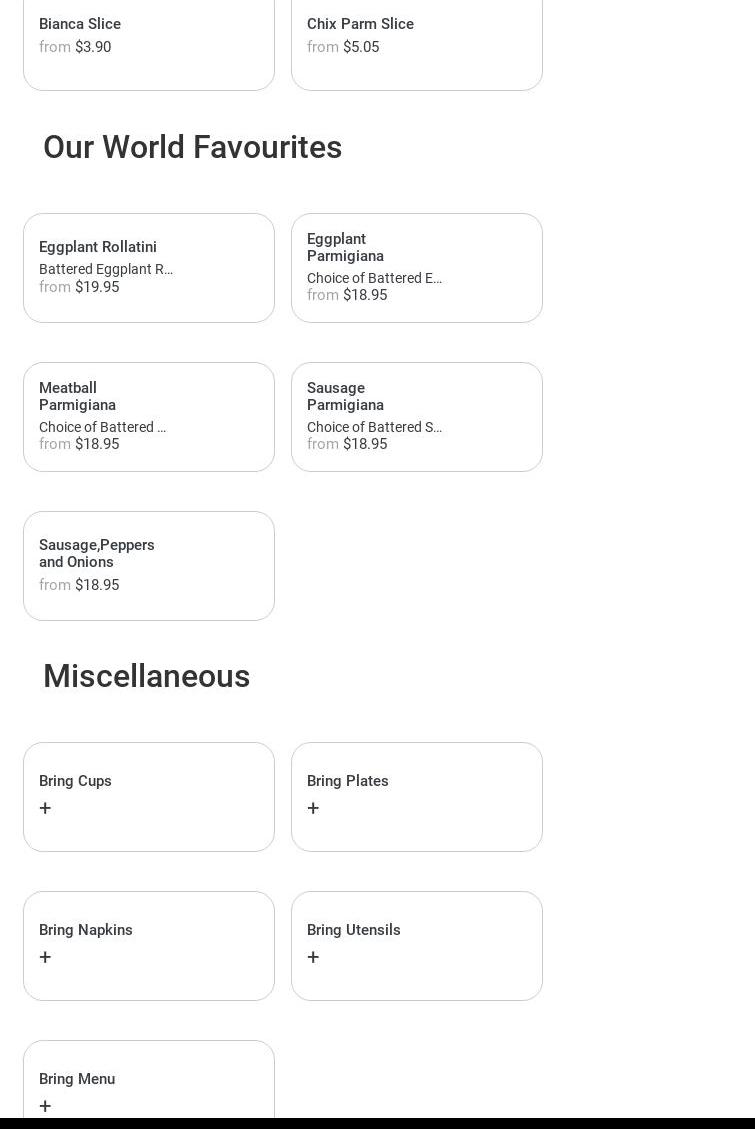This screenshot has width=755, height=1129.
Task: Click the Miscellaneous section heading
Action: pos(146,676)
